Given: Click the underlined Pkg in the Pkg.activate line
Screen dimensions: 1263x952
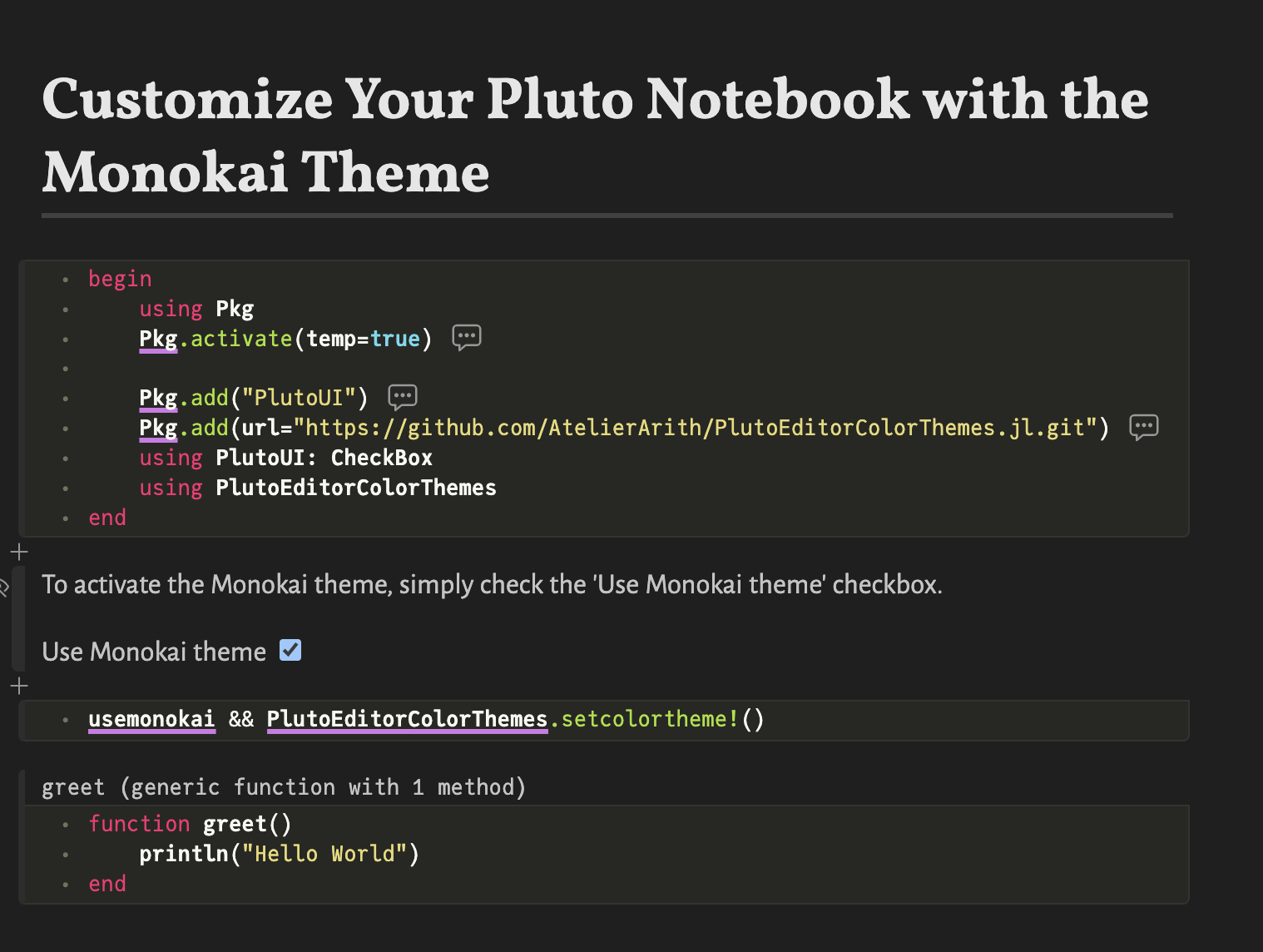Looking at the screenshot, I should click(158, 339).
